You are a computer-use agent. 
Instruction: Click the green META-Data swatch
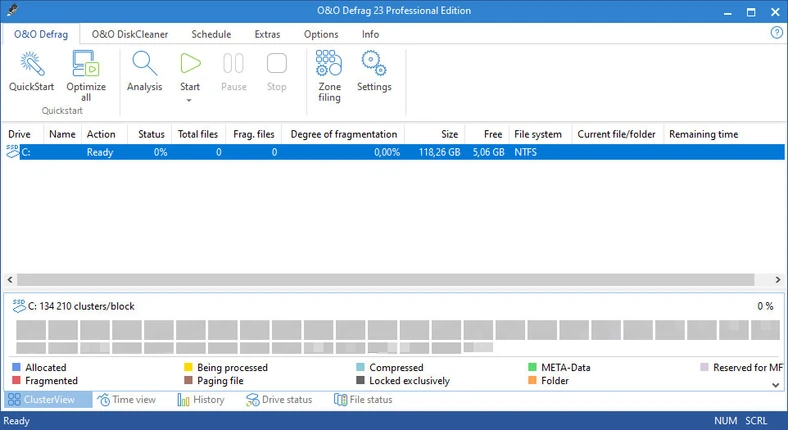[533, 367]
